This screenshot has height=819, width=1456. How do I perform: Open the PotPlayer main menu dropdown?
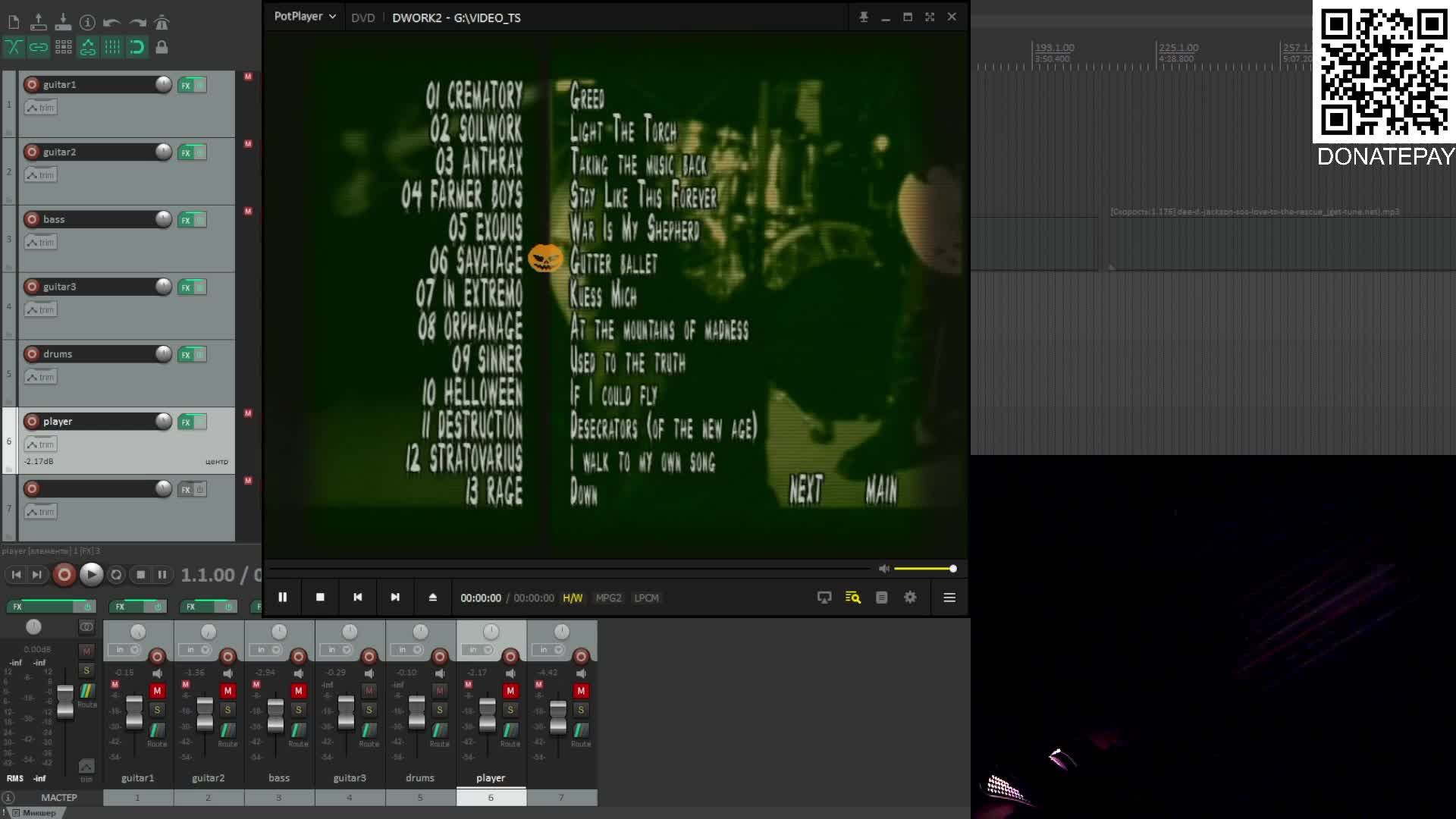tap(305, 17)
